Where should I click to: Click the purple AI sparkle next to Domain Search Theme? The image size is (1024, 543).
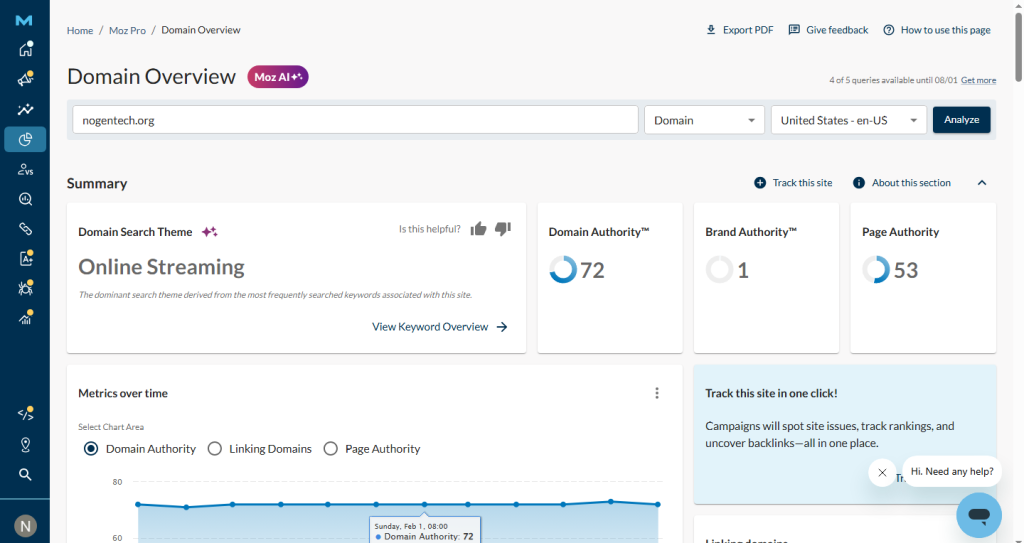[x=210, y=232]
